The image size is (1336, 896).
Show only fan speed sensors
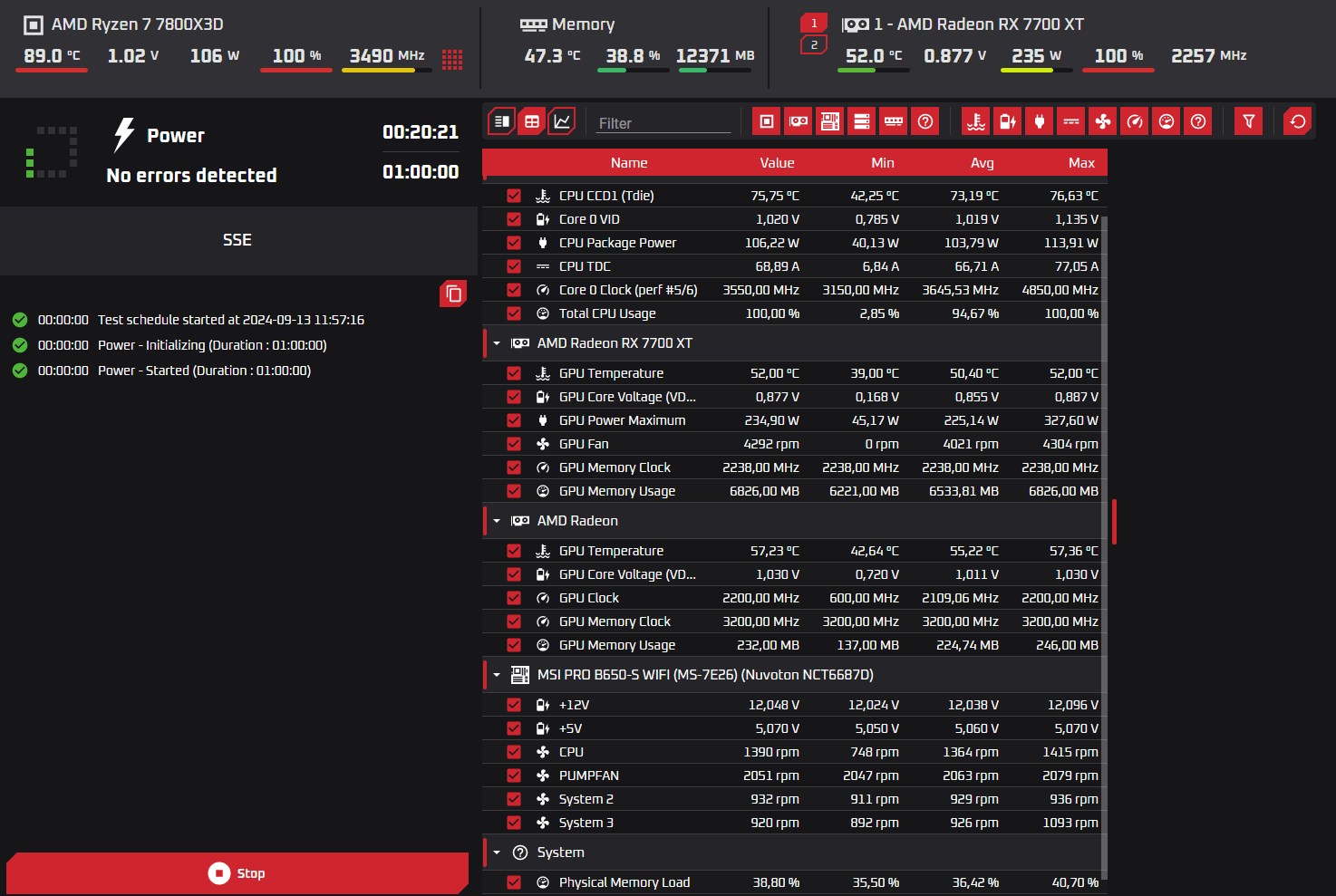point(1103,120)
